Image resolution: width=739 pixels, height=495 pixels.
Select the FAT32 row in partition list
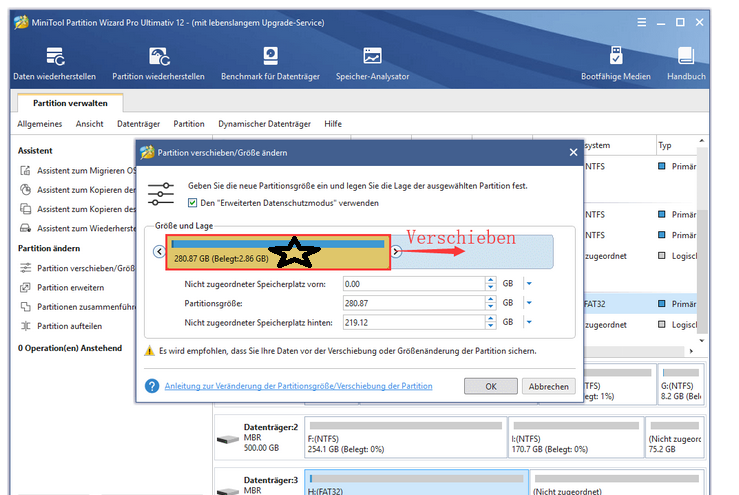point(640,304)
